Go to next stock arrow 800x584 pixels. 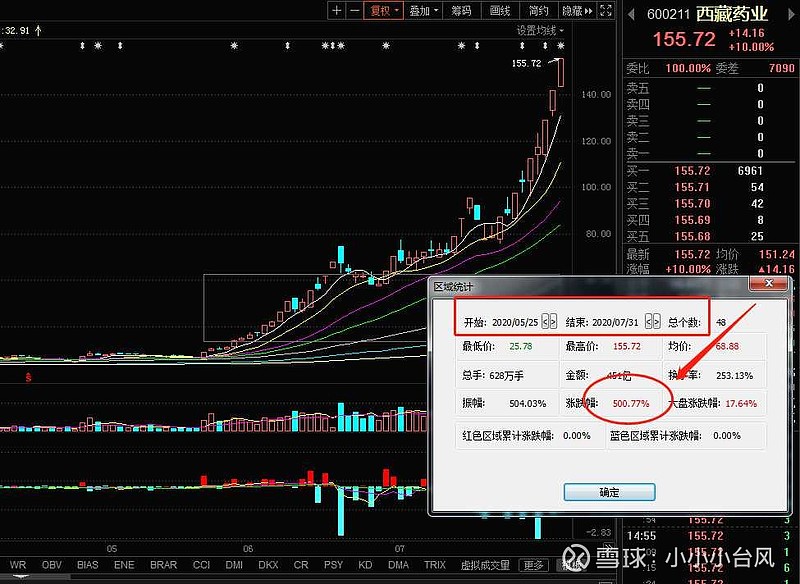coord(791,14)
